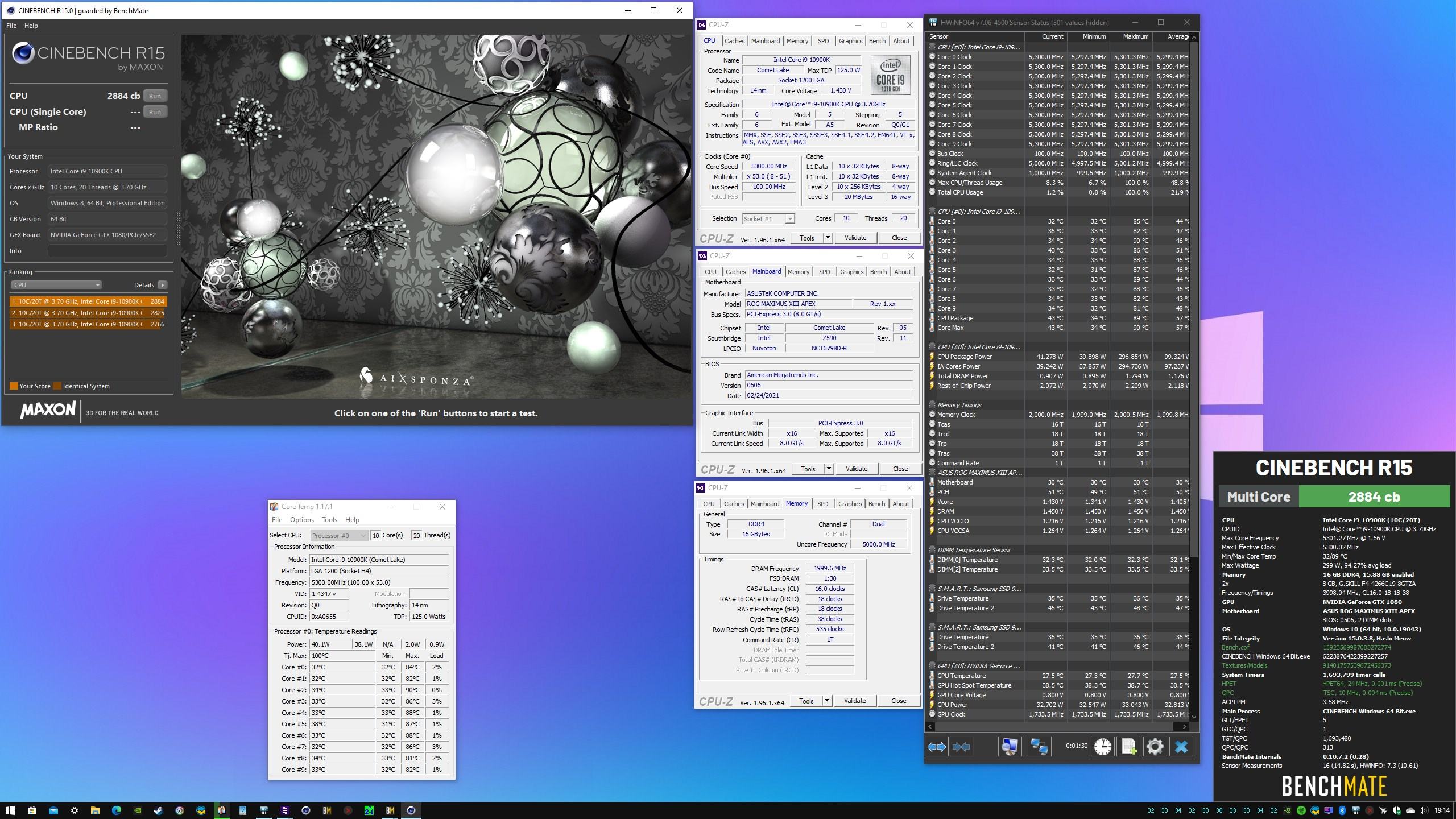
Task: Click the Info input field in Cinebench
Action: click(x=107, y=251)
